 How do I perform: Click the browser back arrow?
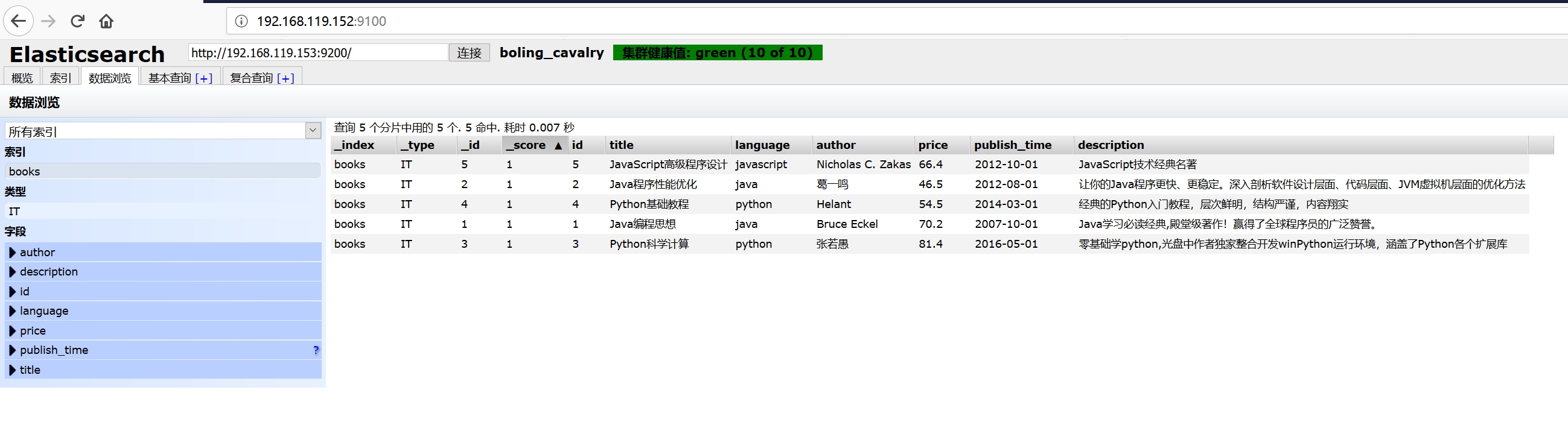[18, 21]
